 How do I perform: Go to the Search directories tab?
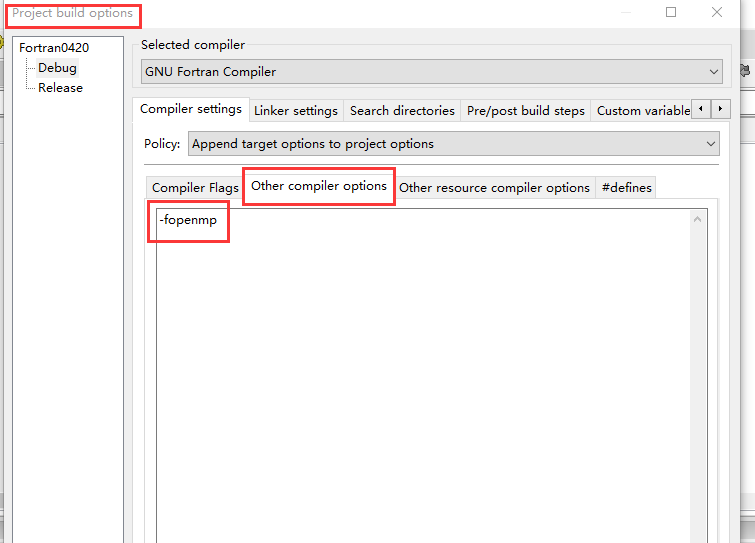[x=402, y=110]
